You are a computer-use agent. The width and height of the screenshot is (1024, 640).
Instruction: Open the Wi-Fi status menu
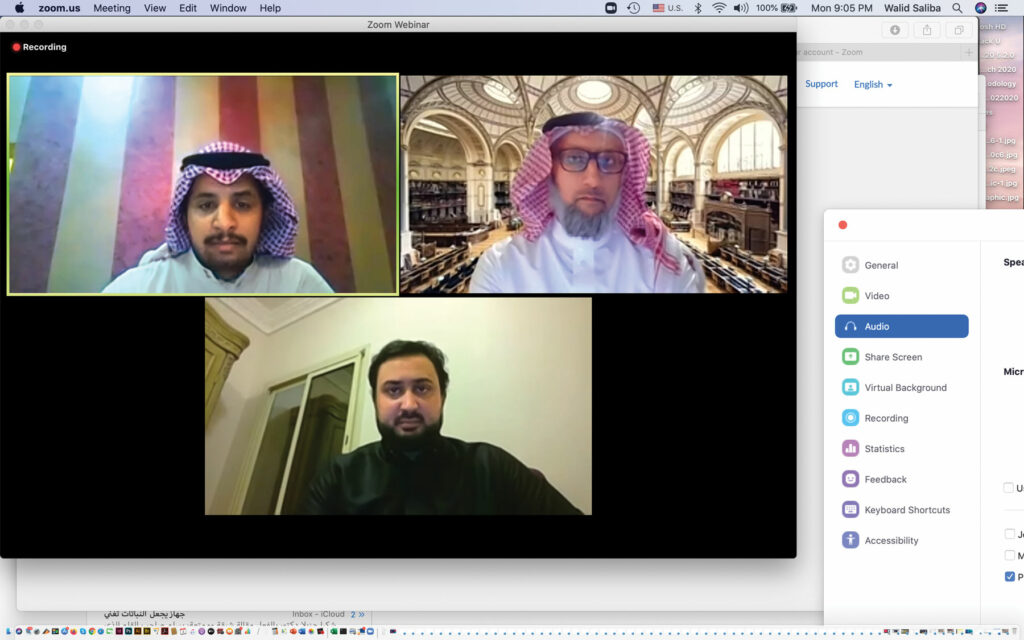pyautogui.click(x=719, y=8)
